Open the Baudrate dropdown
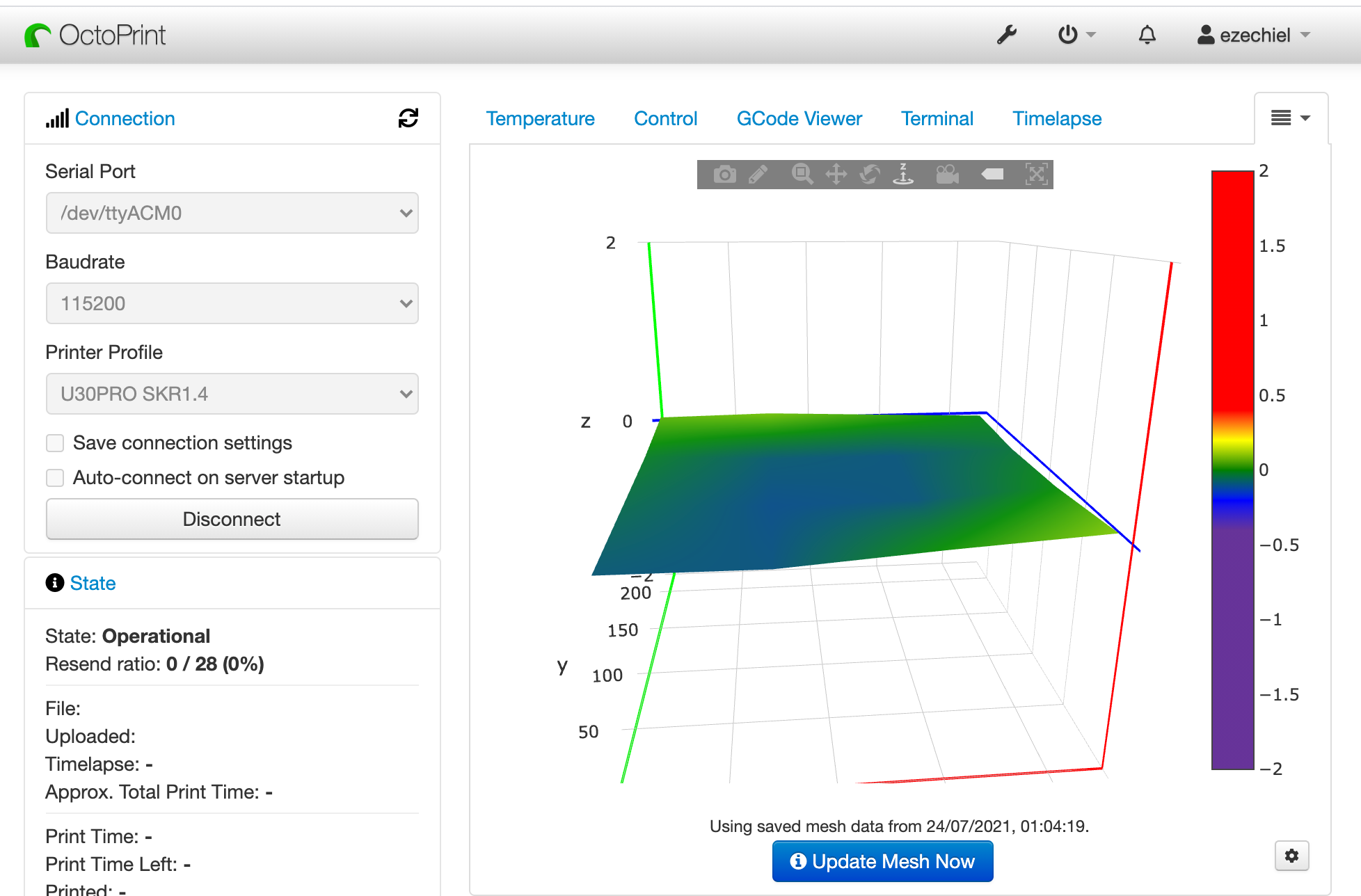 pos(232,303)
